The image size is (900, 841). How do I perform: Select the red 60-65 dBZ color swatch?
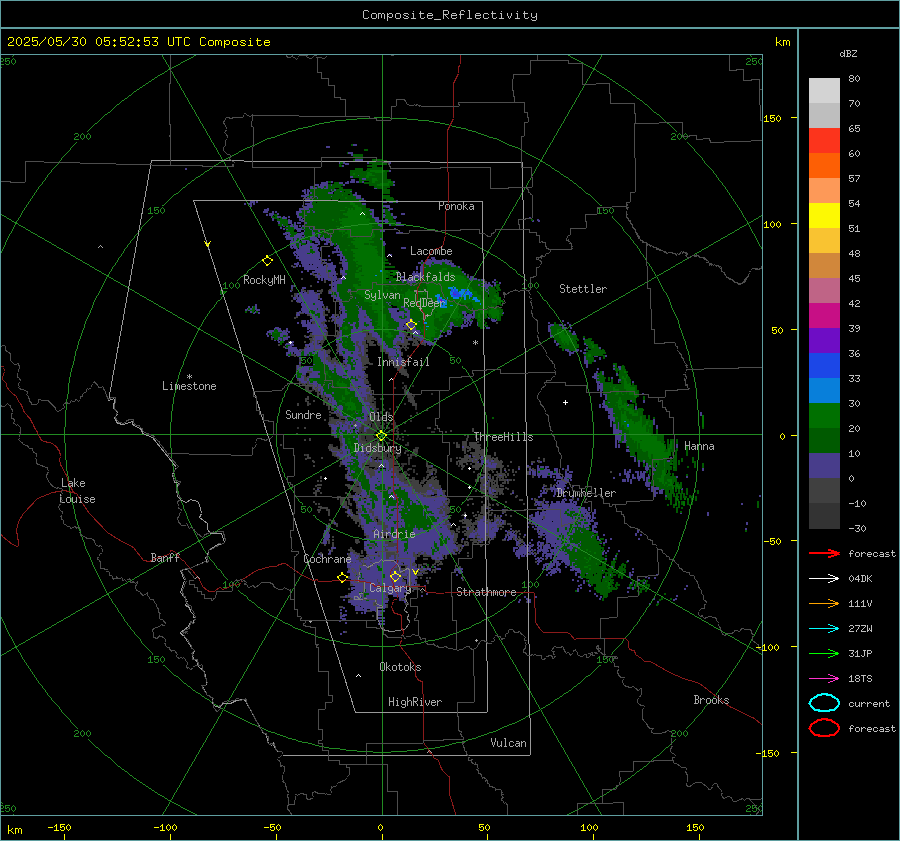click(x=824, y=141)
